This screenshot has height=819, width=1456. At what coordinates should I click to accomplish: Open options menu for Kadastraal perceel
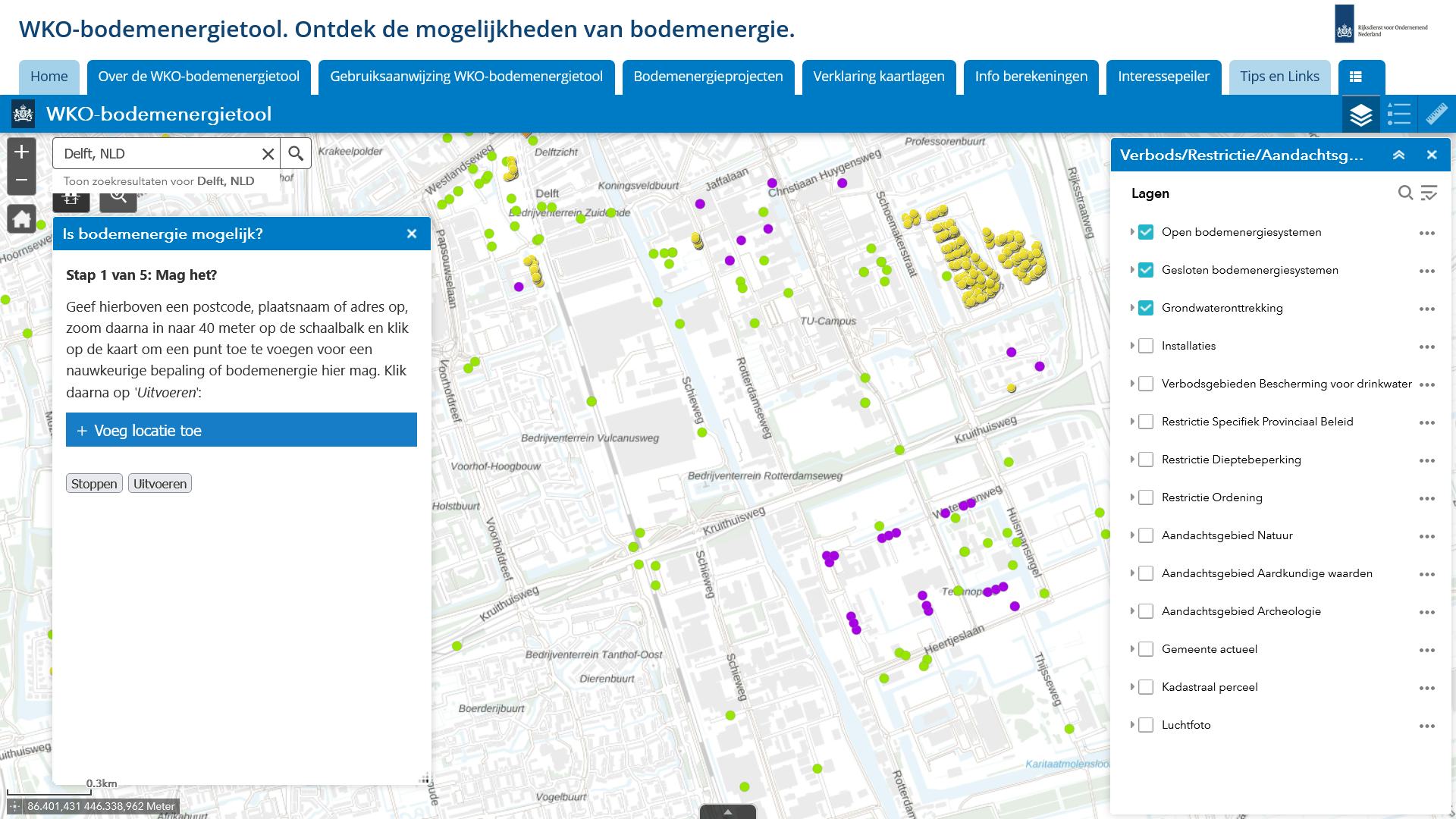[x=1426, y=688]
